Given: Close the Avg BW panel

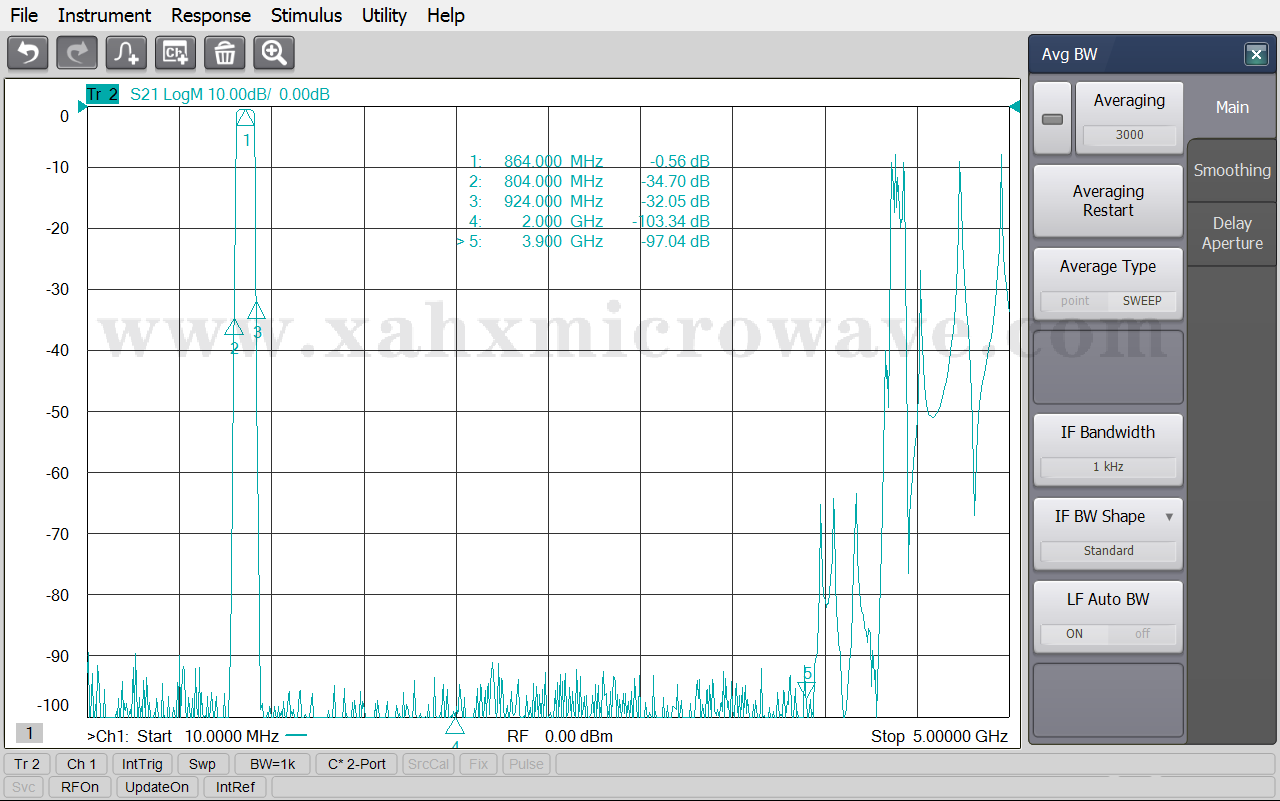Looking at the screenshot, I should pos(1257,54).
